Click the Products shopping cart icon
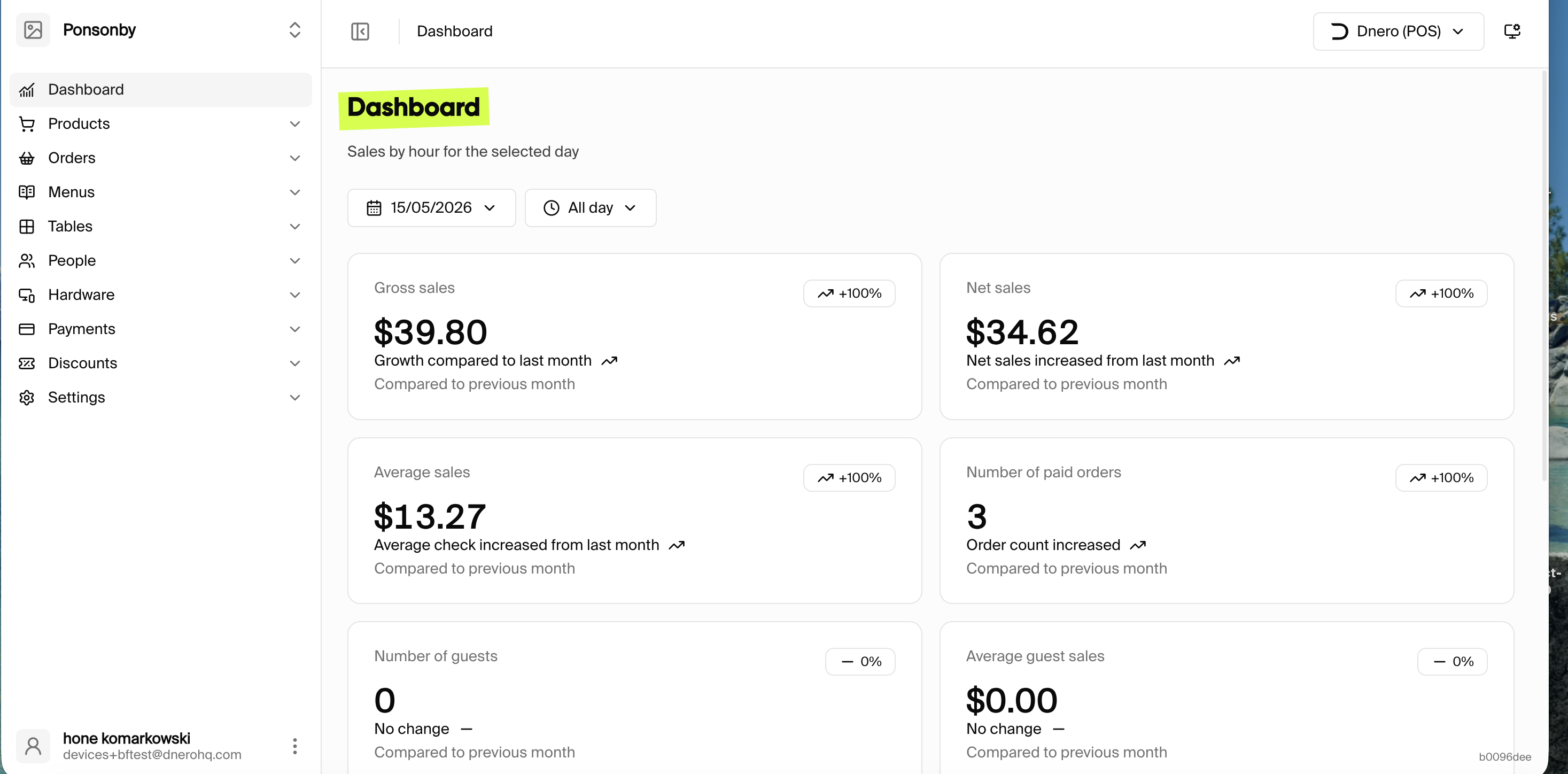This screenshot has width=1568, height=774. click(x=27, y=124)
